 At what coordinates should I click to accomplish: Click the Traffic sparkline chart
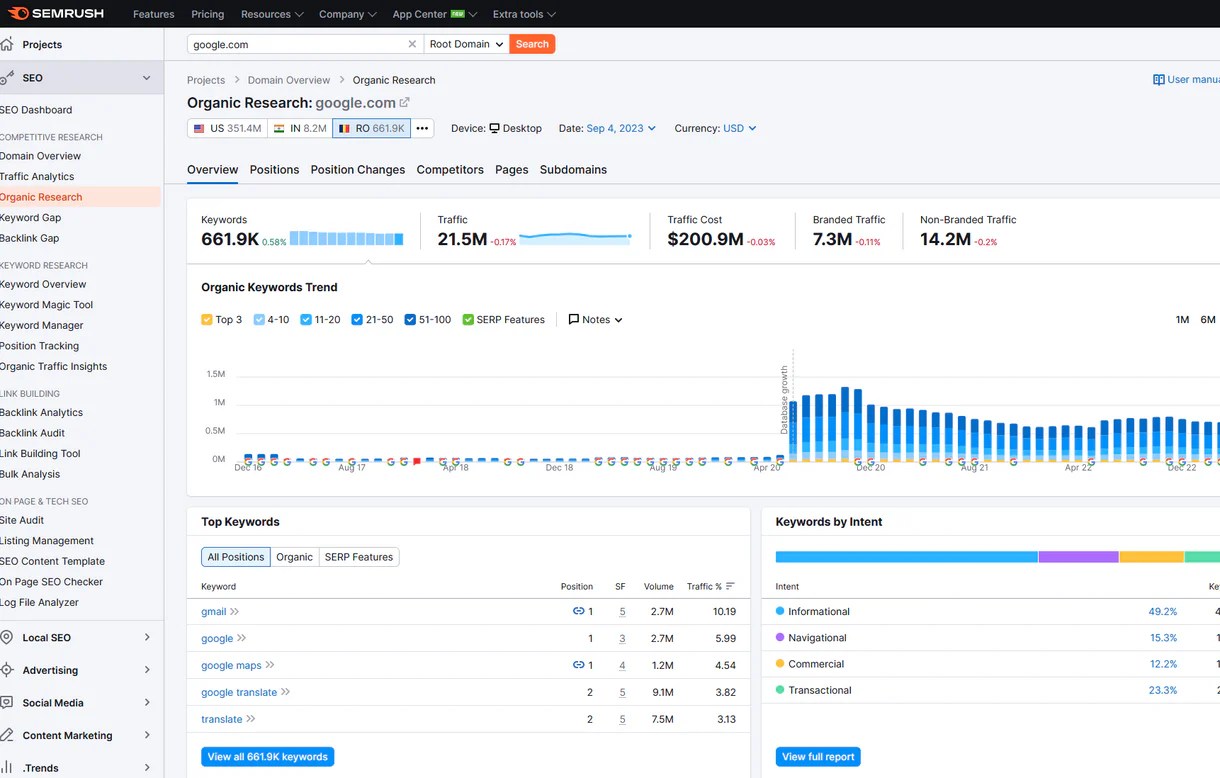coord(576,238)
